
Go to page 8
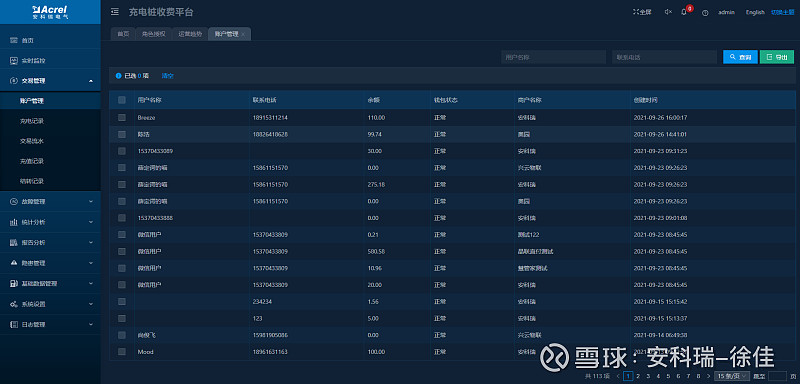pyautogui.click(x=698, y=376)
